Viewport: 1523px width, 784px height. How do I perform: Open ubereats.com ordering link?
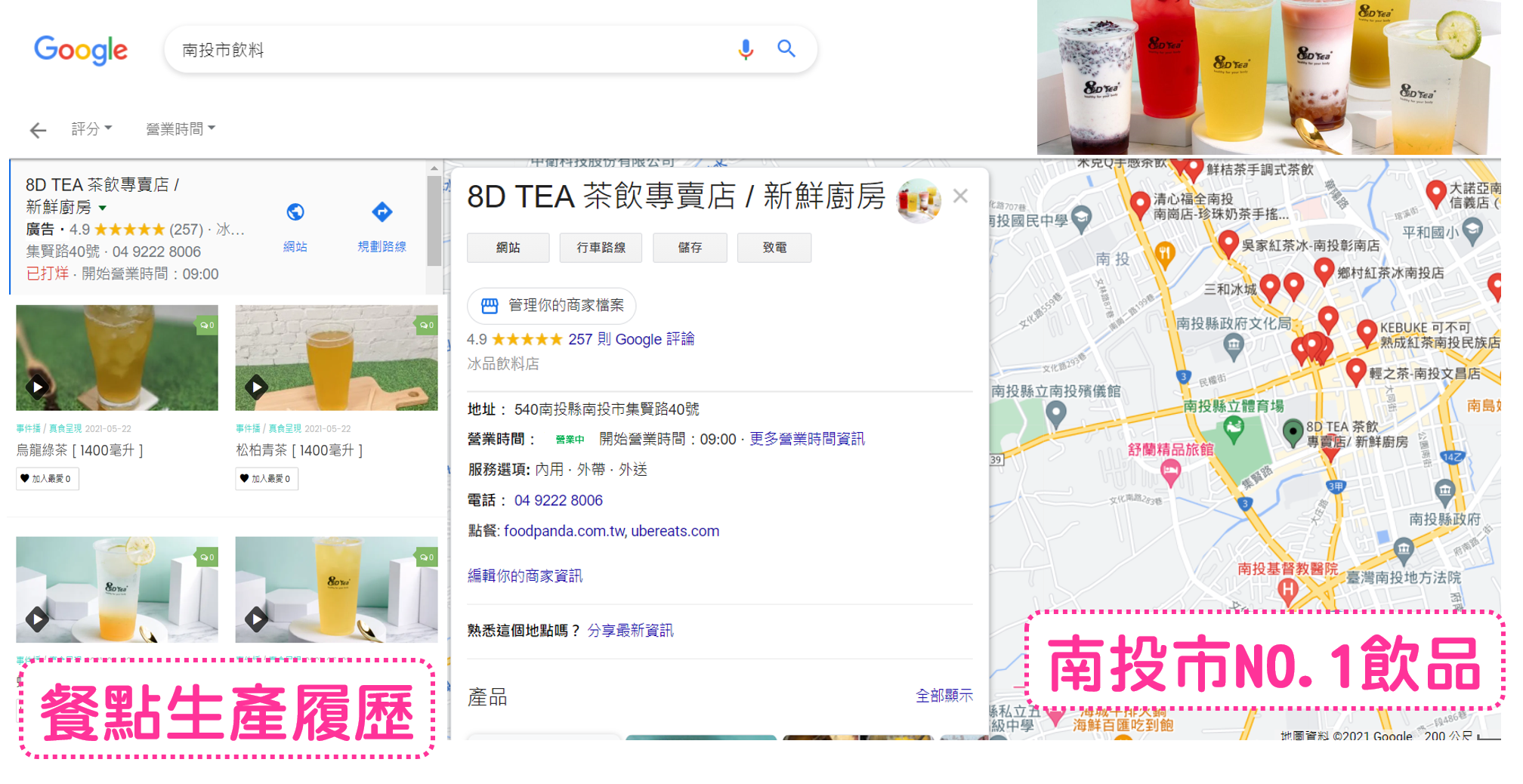[x=675, y=532]
